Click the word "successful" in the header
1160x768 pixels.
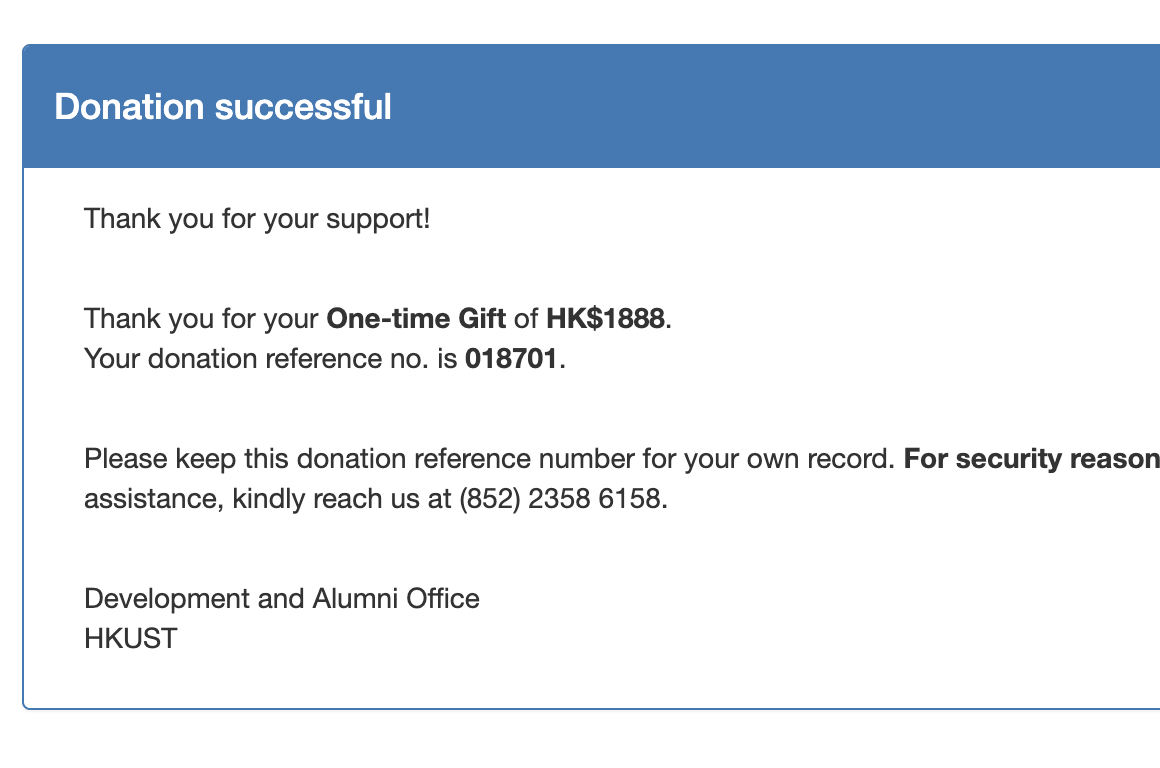click(303, 107)
